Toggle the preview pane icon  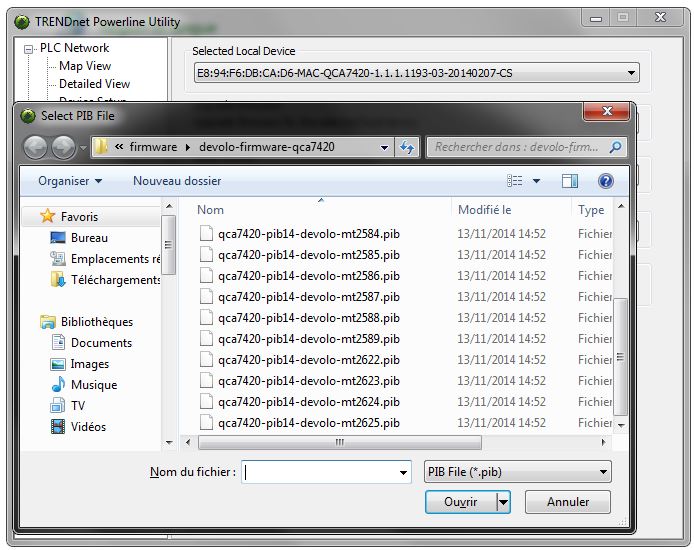(570, 181)
